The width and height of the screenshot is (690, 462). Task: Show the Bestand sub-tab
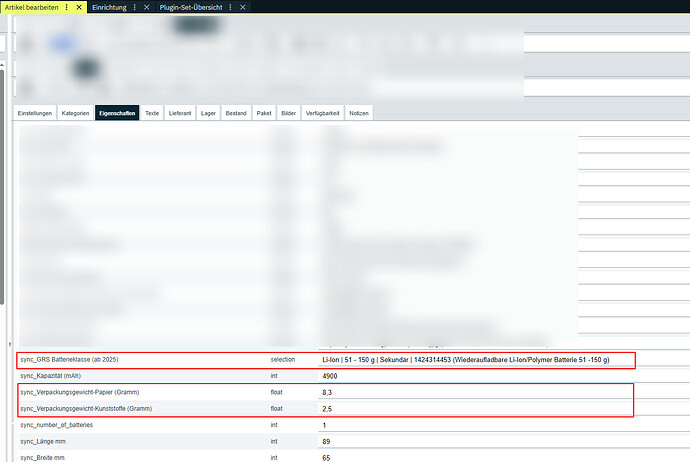236,114
